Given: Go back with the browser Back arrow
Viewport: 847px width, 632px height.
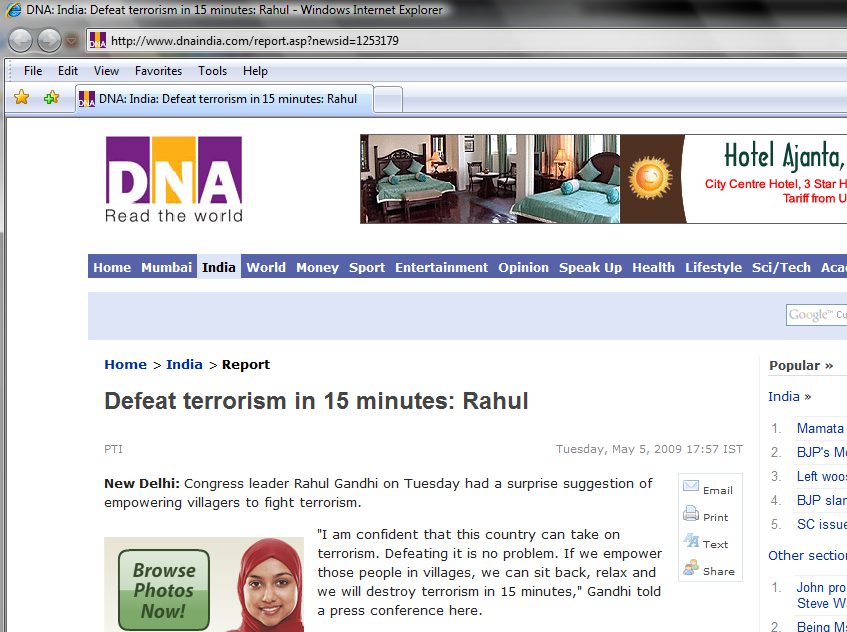Looking at the screenshot, I should 21,40.
